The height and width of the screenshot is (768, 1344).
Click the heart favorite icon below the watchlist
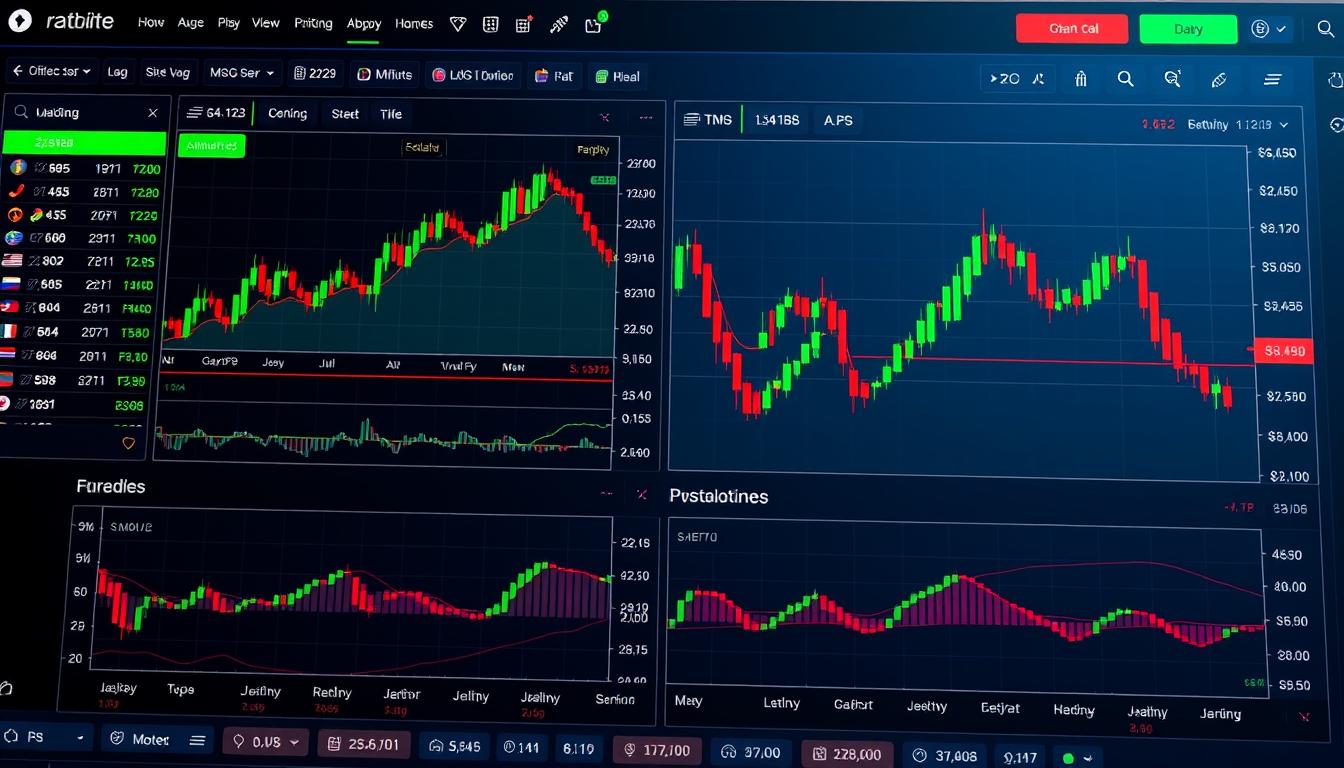pos(128,443)
